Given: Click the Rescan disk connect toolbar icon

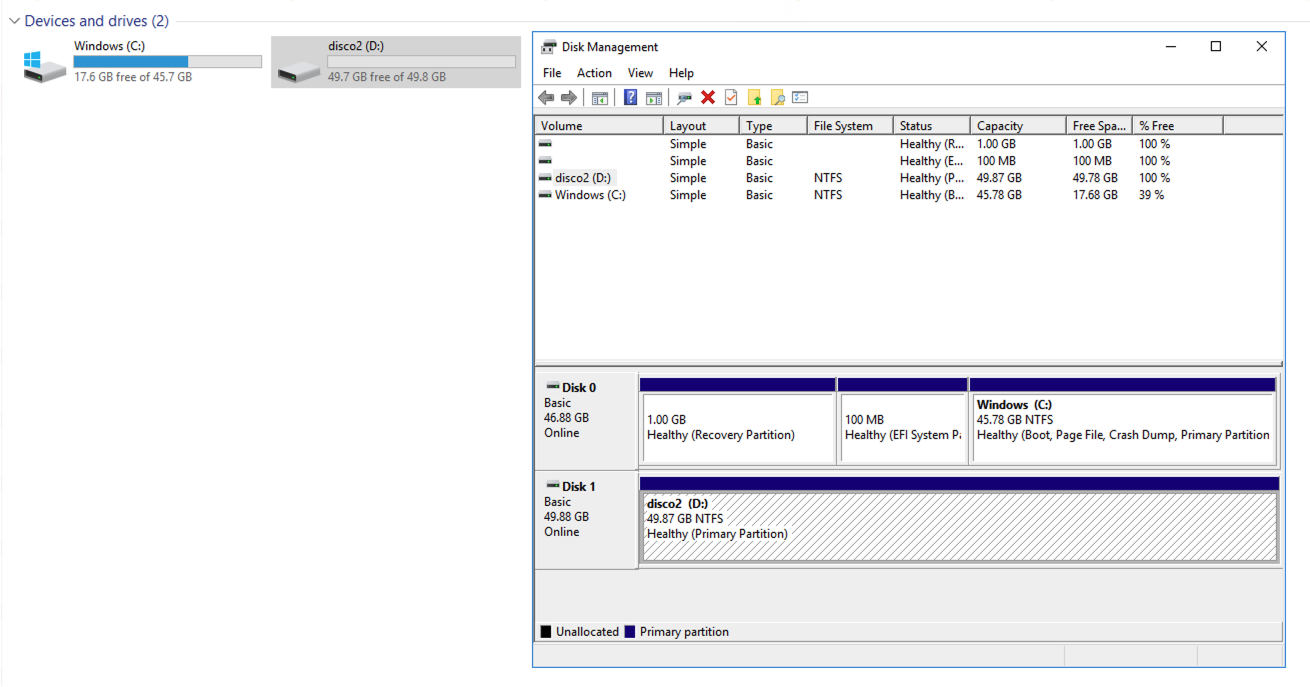Looking at the screenshot, I should (x=684, y=98).
